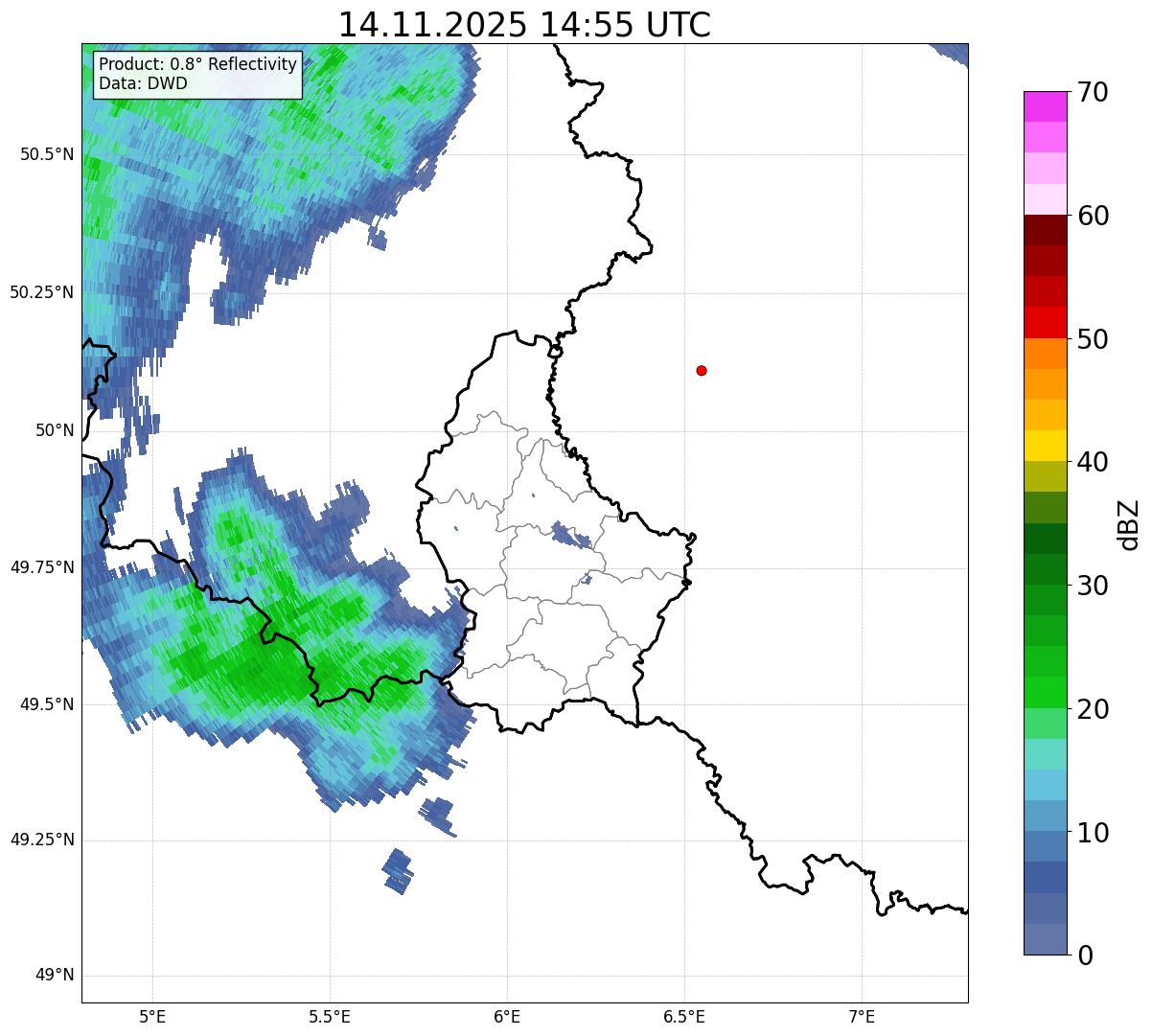Click the "dBZ" colorbar label

1129,523
